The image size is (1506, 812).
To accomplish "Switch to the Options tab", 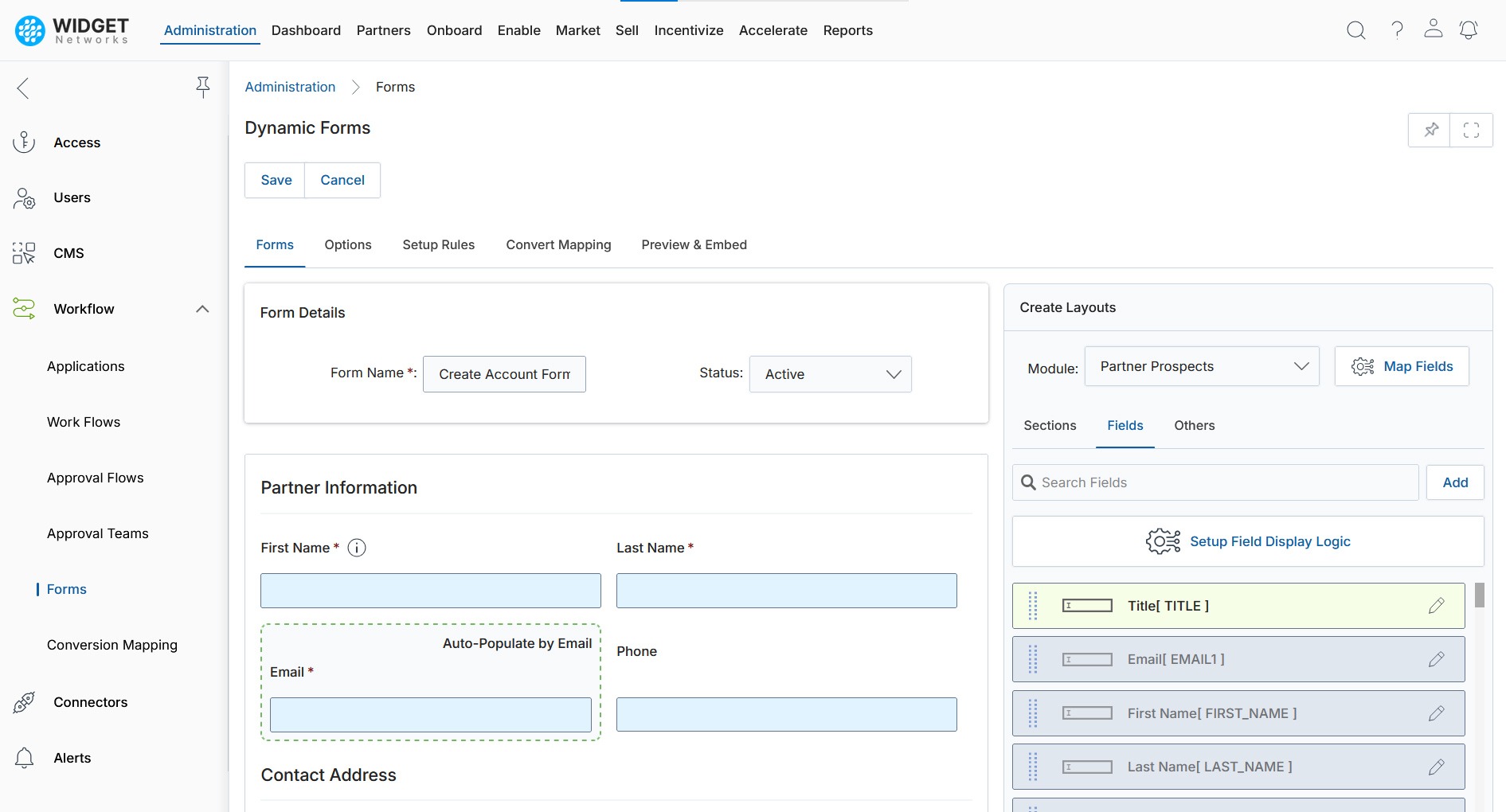I will pos(348,244).
